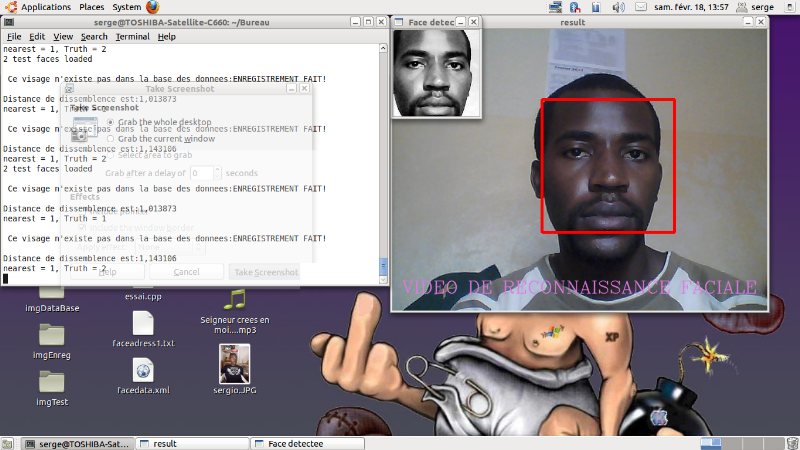Open the terminal View menu

pos(63,37)
